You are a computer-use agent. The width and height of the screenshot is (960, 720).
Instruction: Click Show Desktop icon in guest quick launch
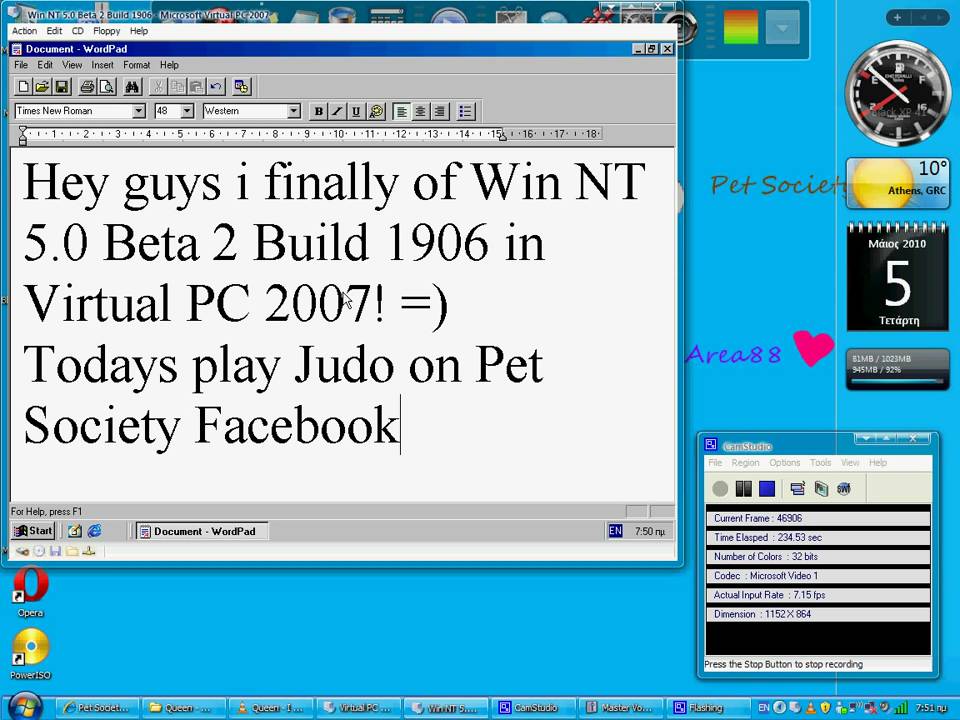click(x=75, y=531)
